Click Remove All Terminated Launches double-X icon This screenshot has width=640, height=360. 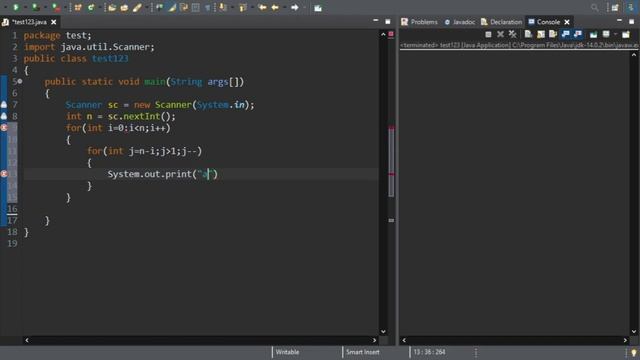click(x=513, y=34)
